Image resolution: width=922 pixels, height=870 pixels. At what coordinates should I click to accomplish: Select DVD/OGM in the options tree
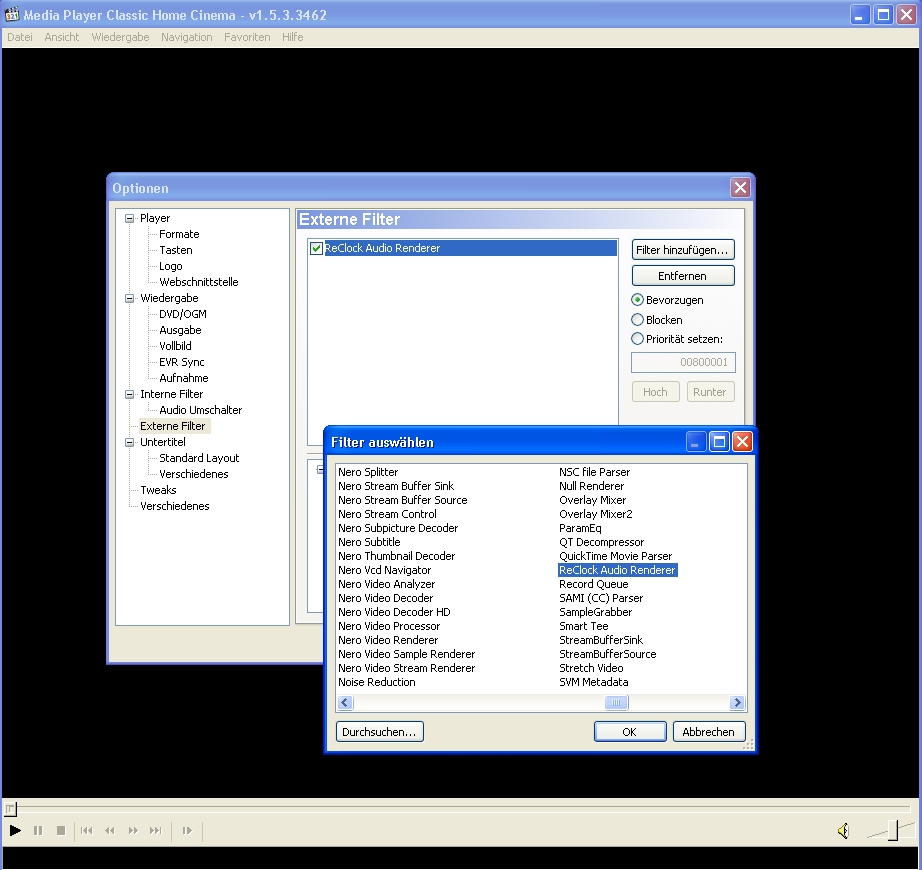pos(183,314)
